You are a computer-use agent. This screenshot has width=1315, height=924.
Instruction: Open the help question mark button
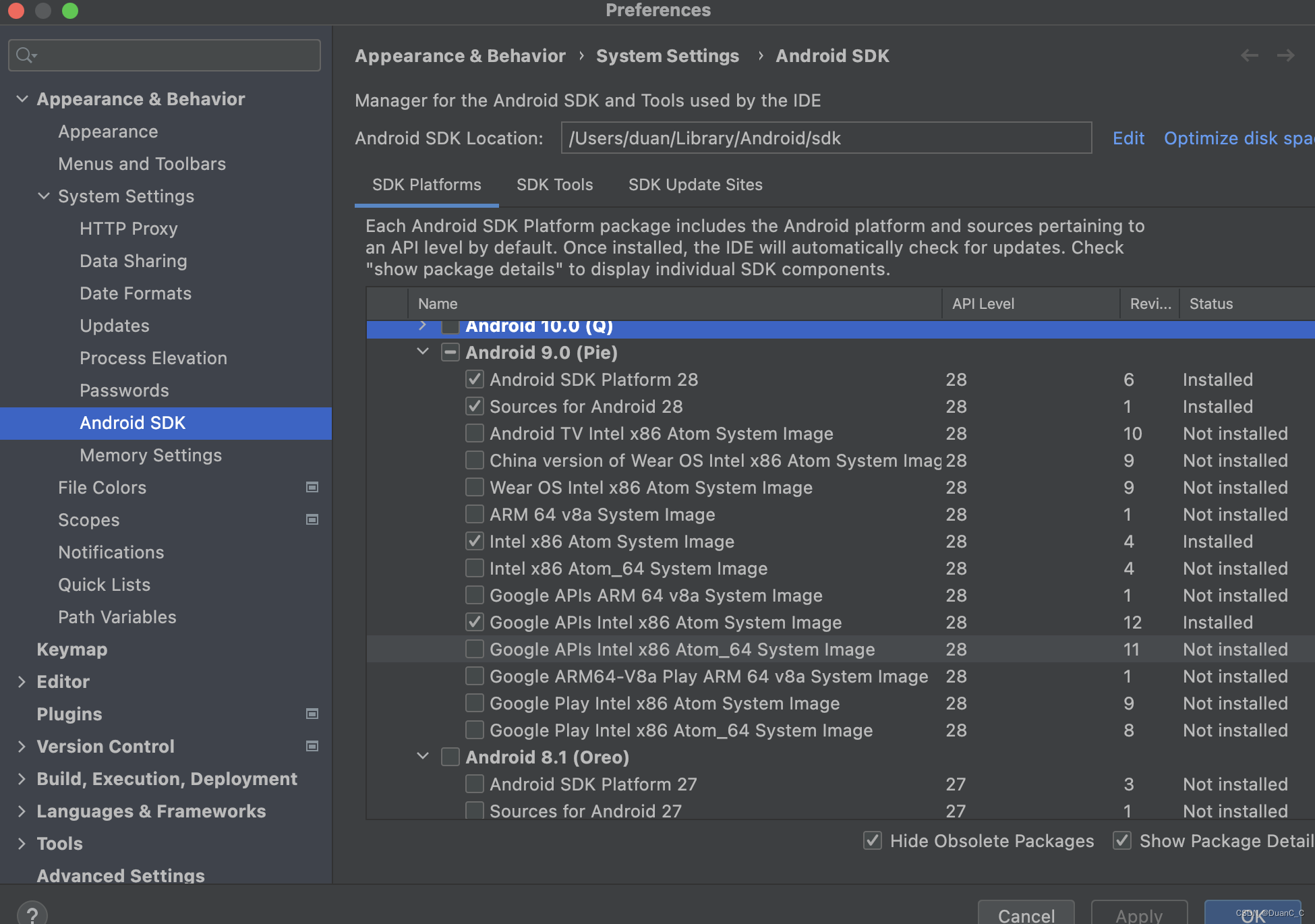coord(32,915)
